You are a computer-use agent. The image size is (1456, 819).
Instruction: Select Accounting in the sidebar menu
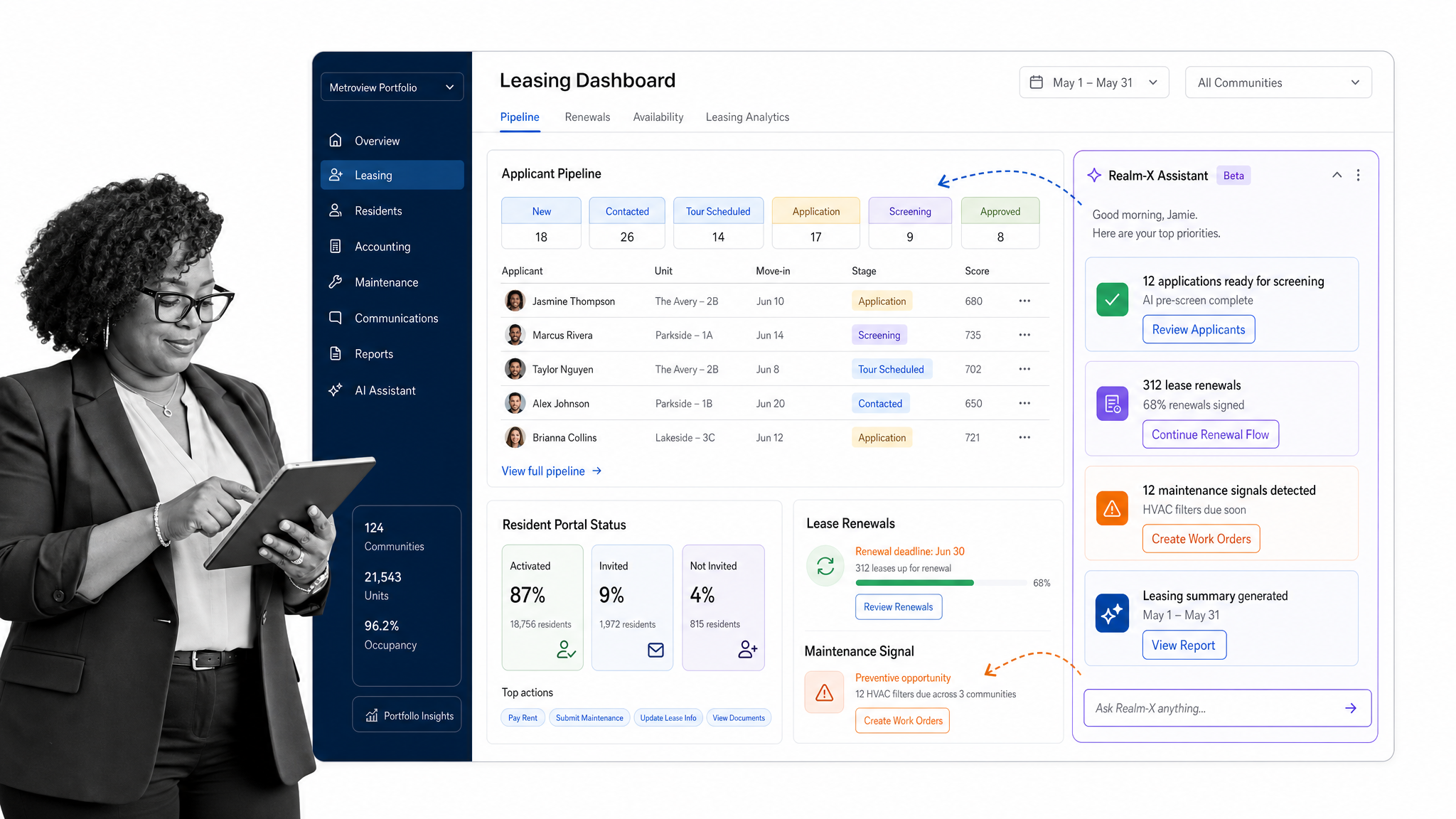(x=392, y=246)
